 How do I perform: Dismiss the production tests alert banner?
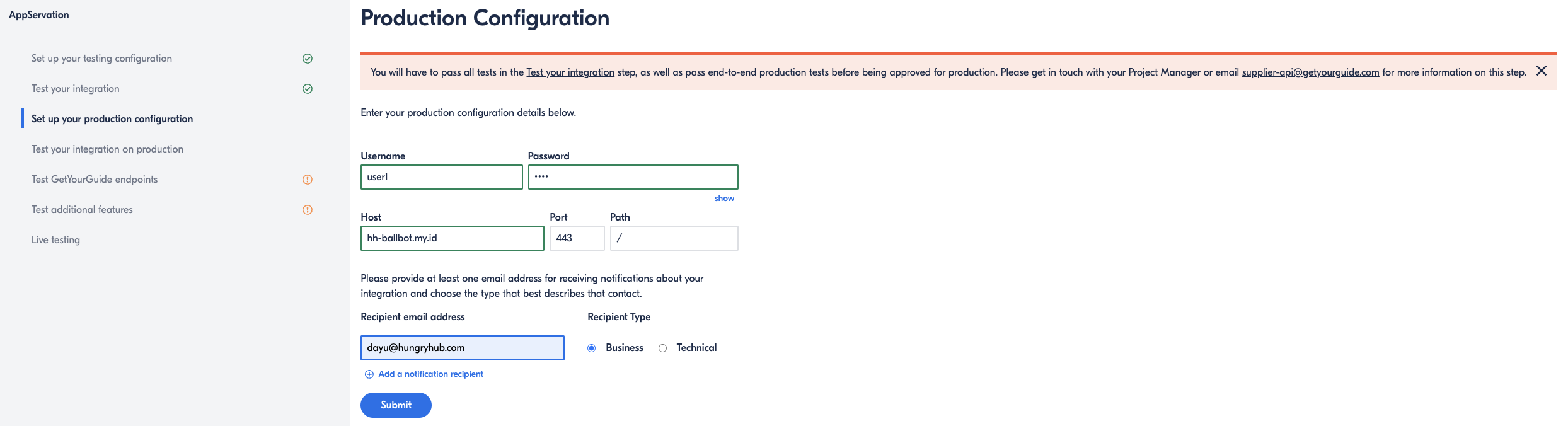pos(1542,71)
